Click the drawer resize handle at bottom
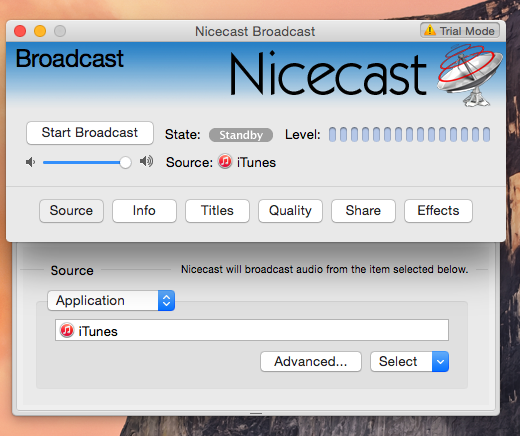520x436 pixels. click(x=256, y=413)
